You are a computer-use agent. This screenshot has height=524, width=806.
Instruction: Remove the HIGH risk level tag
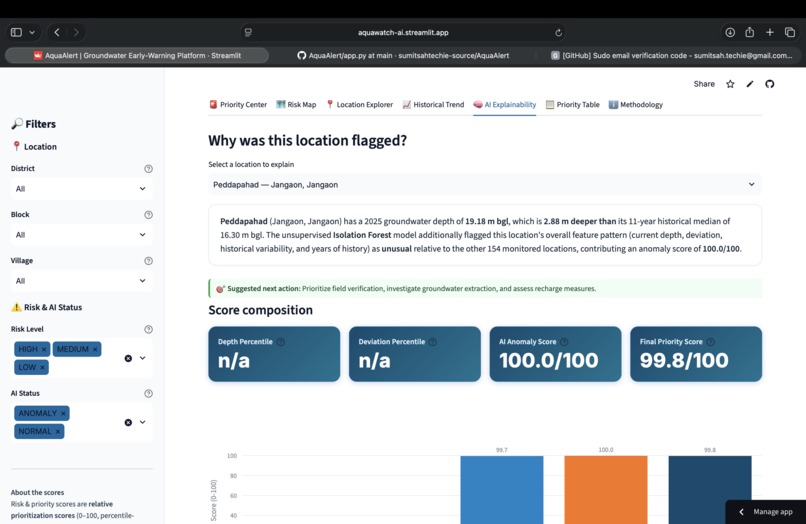(x=44, y=349)
